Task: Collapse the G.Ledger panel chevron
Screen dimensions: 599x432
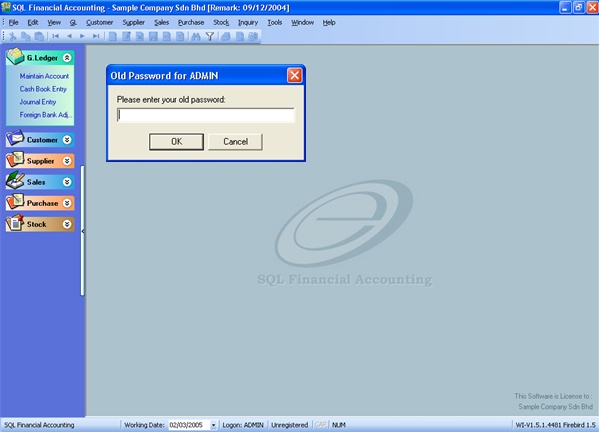Action: pyautogui.click(x=67, y=58)
